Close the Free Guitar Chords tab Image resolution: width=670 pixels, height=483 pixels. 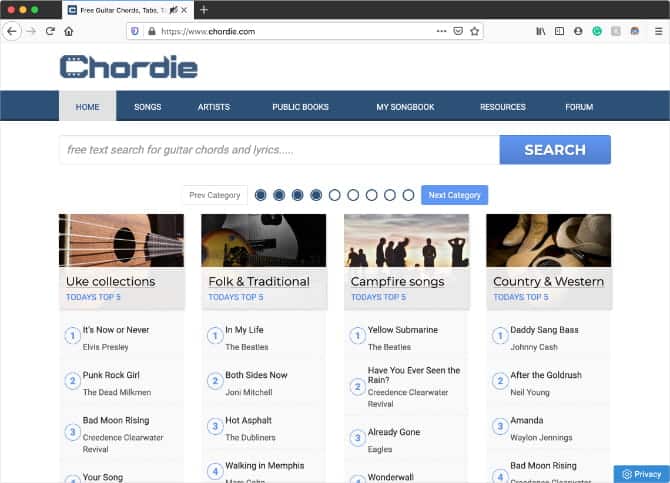tap(184, 10)
